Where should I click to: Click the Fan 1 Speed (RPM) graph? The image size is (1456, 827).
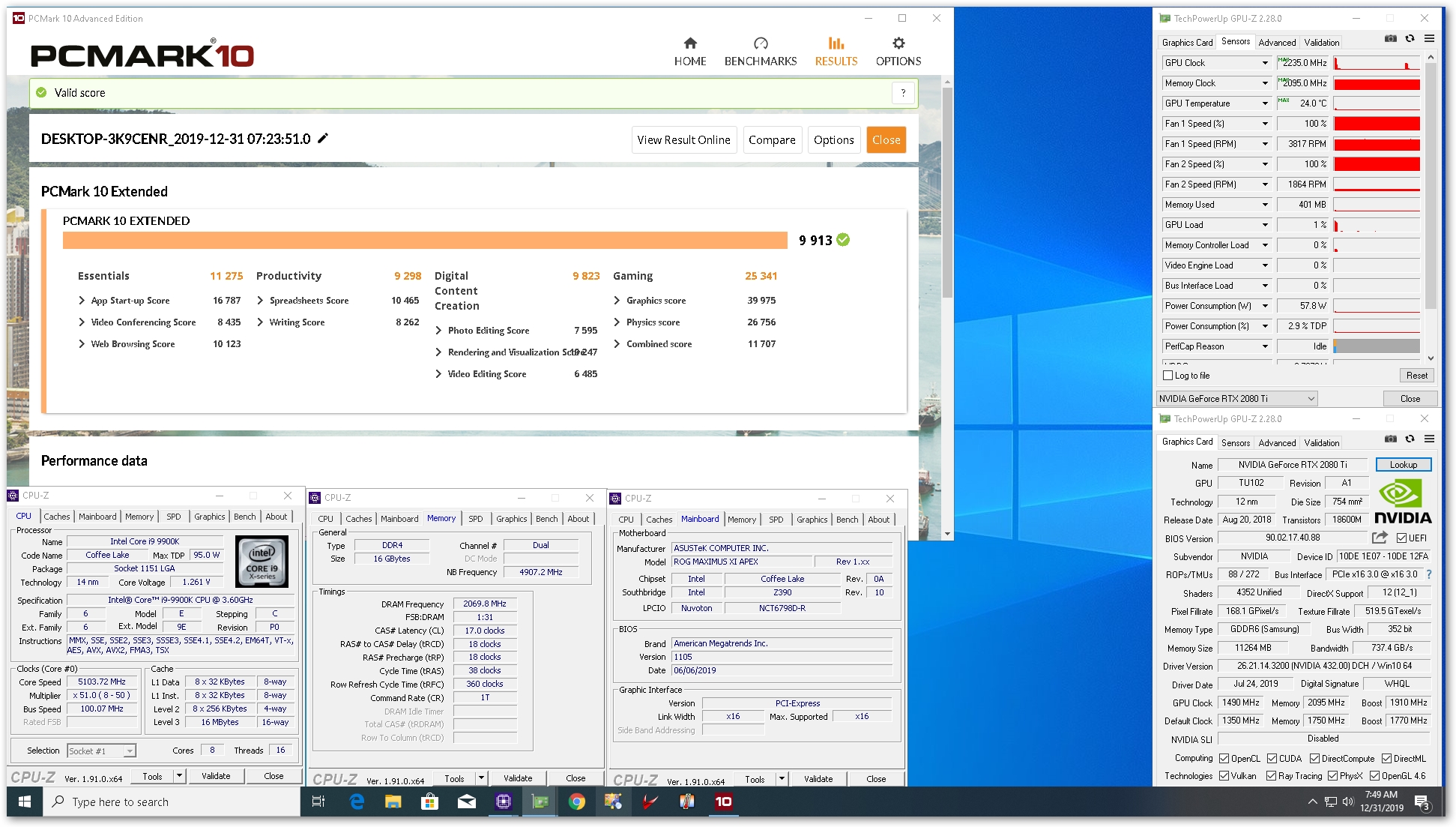point(1377,144)
